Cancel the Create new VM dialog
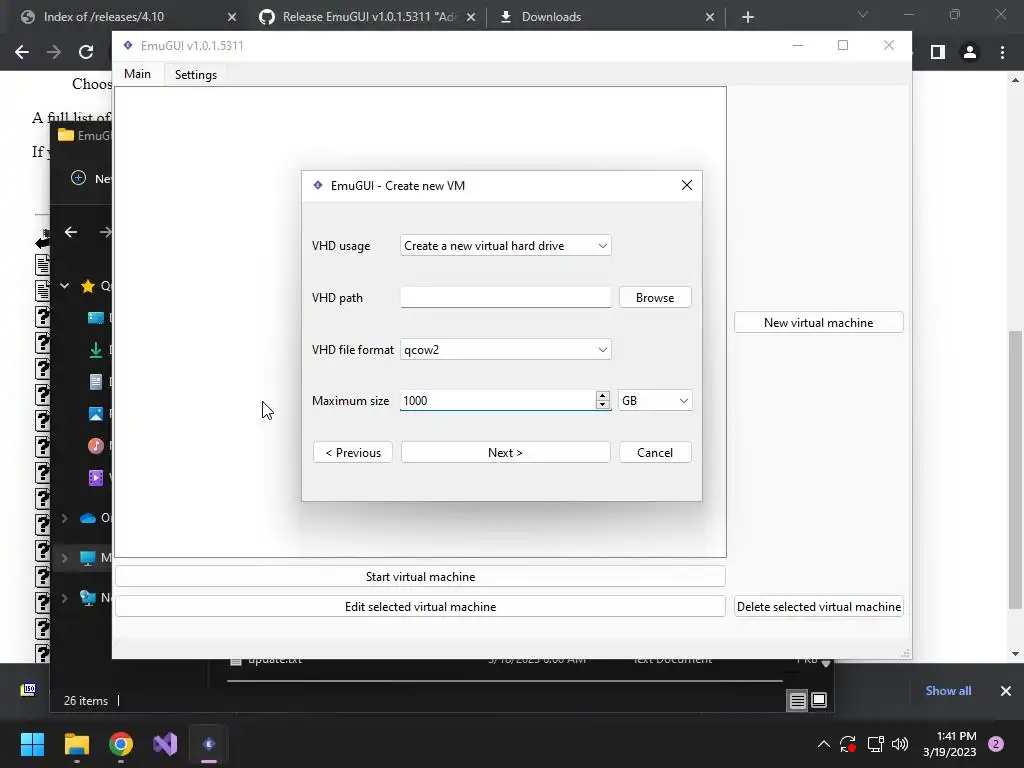The width and height of the screenshot is (1024, 768). tap(655, 453)
